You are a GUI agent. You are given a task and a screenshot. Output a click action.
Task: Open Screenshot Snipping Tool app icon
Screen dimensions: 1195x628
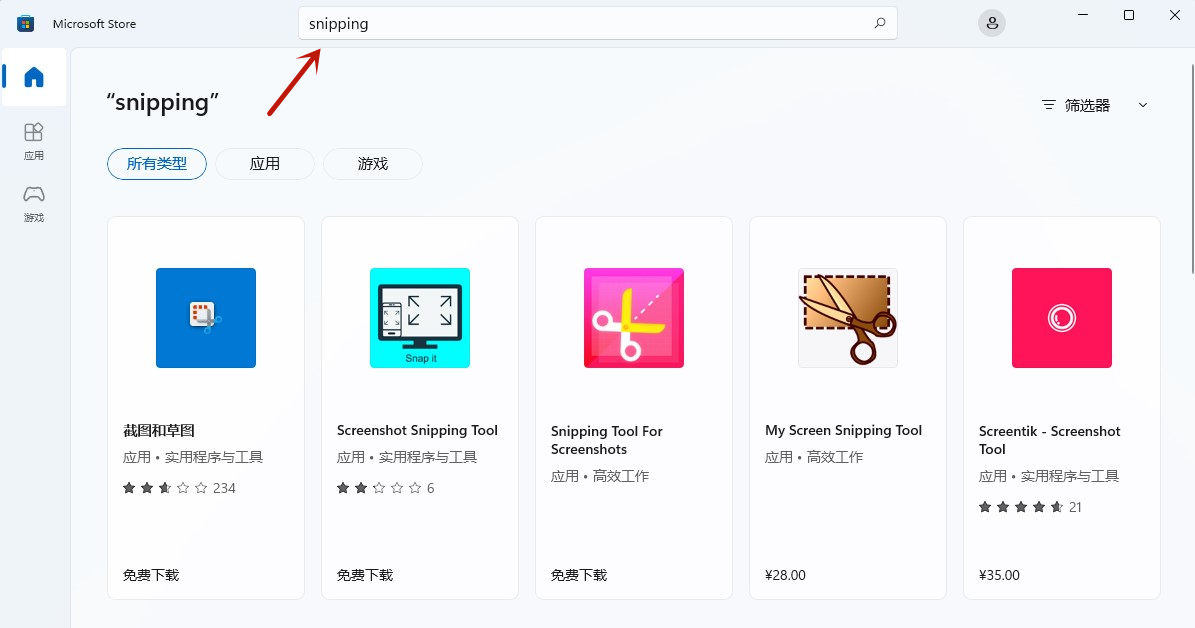pyautogui.click(x=420, y=318)
